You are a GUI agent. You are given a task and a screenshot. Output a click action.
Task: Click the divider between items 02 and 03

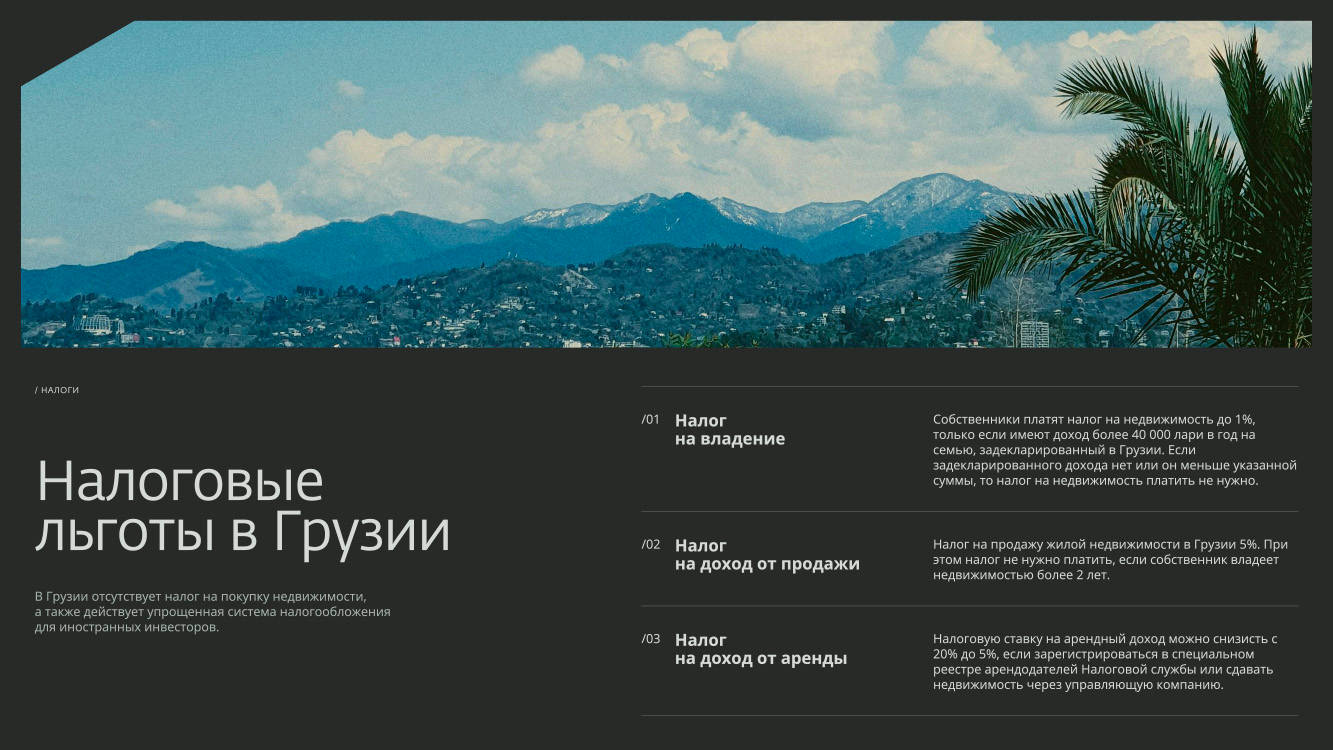[969, 606]
